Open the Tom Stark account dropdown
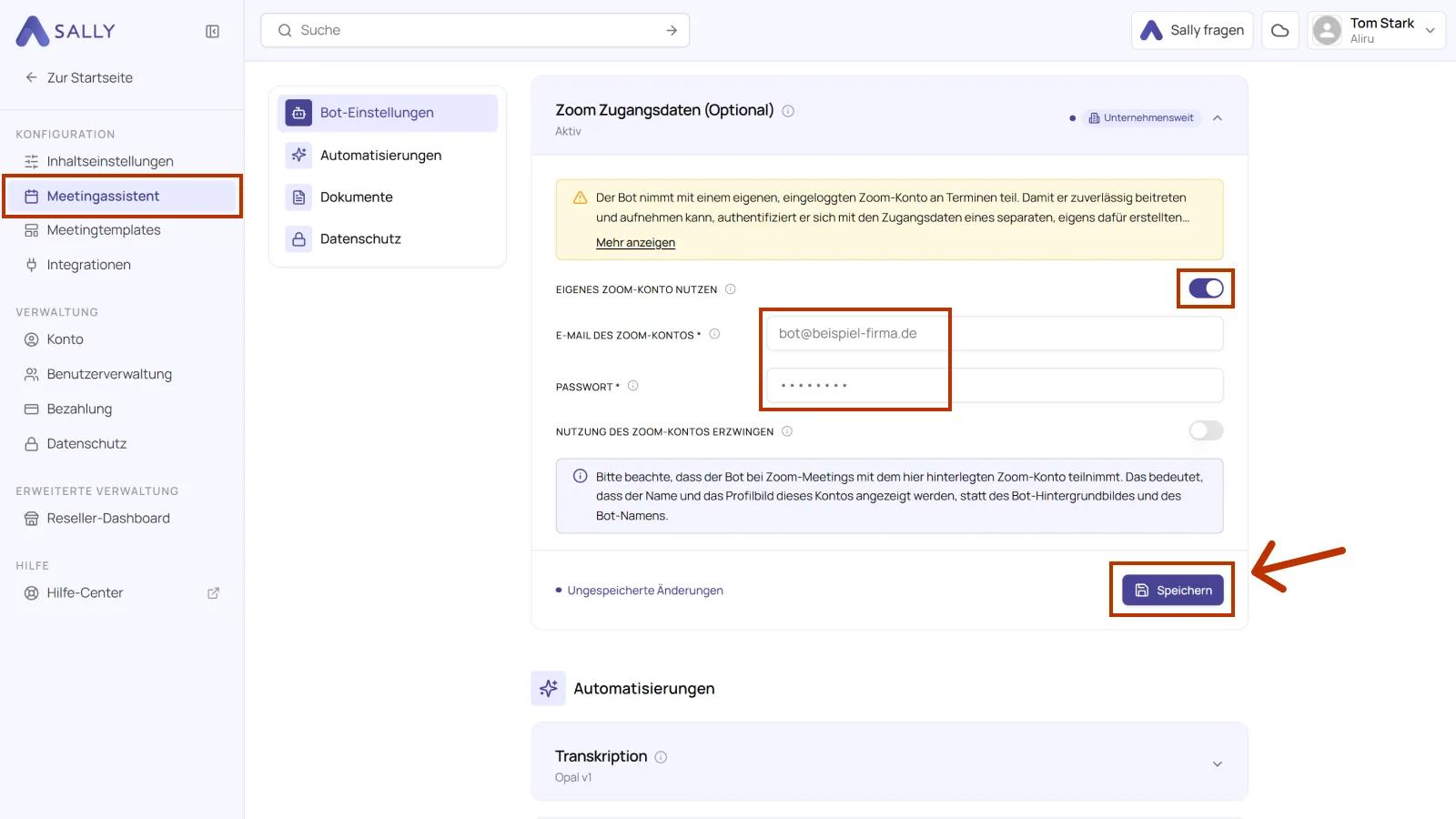 point(1376,30)
